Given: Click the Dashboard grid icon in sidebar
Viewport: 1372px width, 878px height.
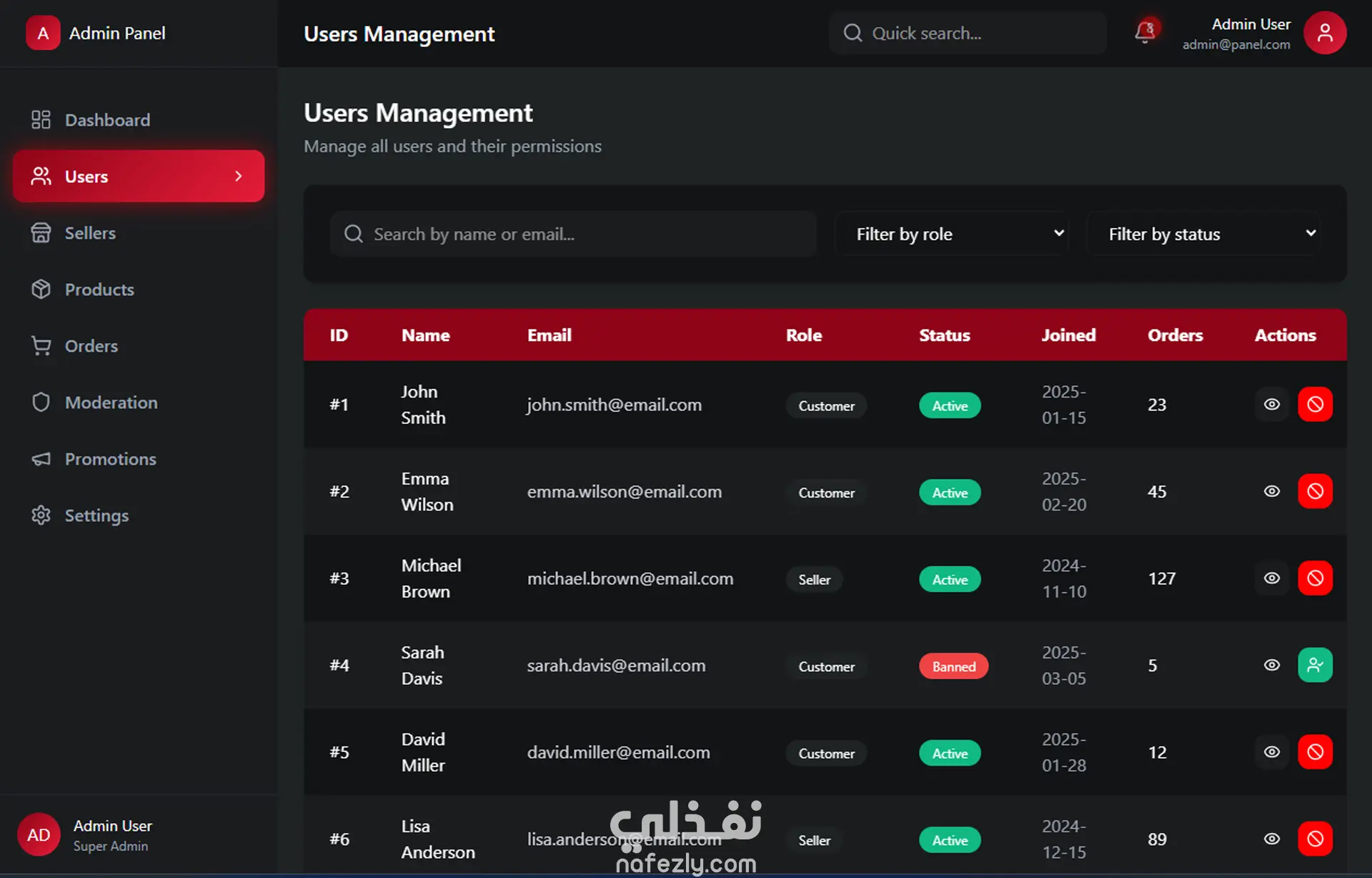Looking at the screenshot, I should tap(41, 119).
